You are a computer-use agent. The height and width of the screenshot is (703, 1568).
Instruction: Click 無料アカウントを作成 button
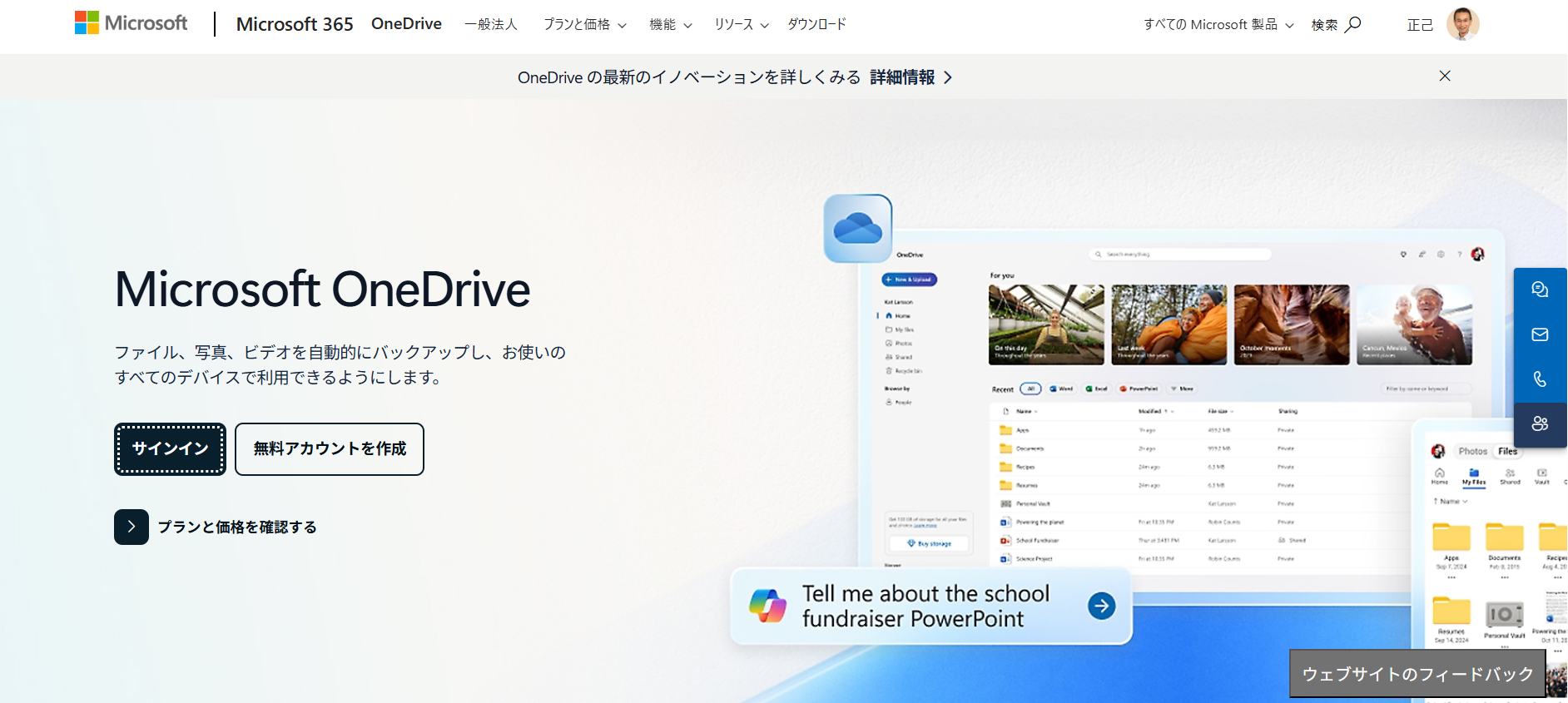coord(330,449)
